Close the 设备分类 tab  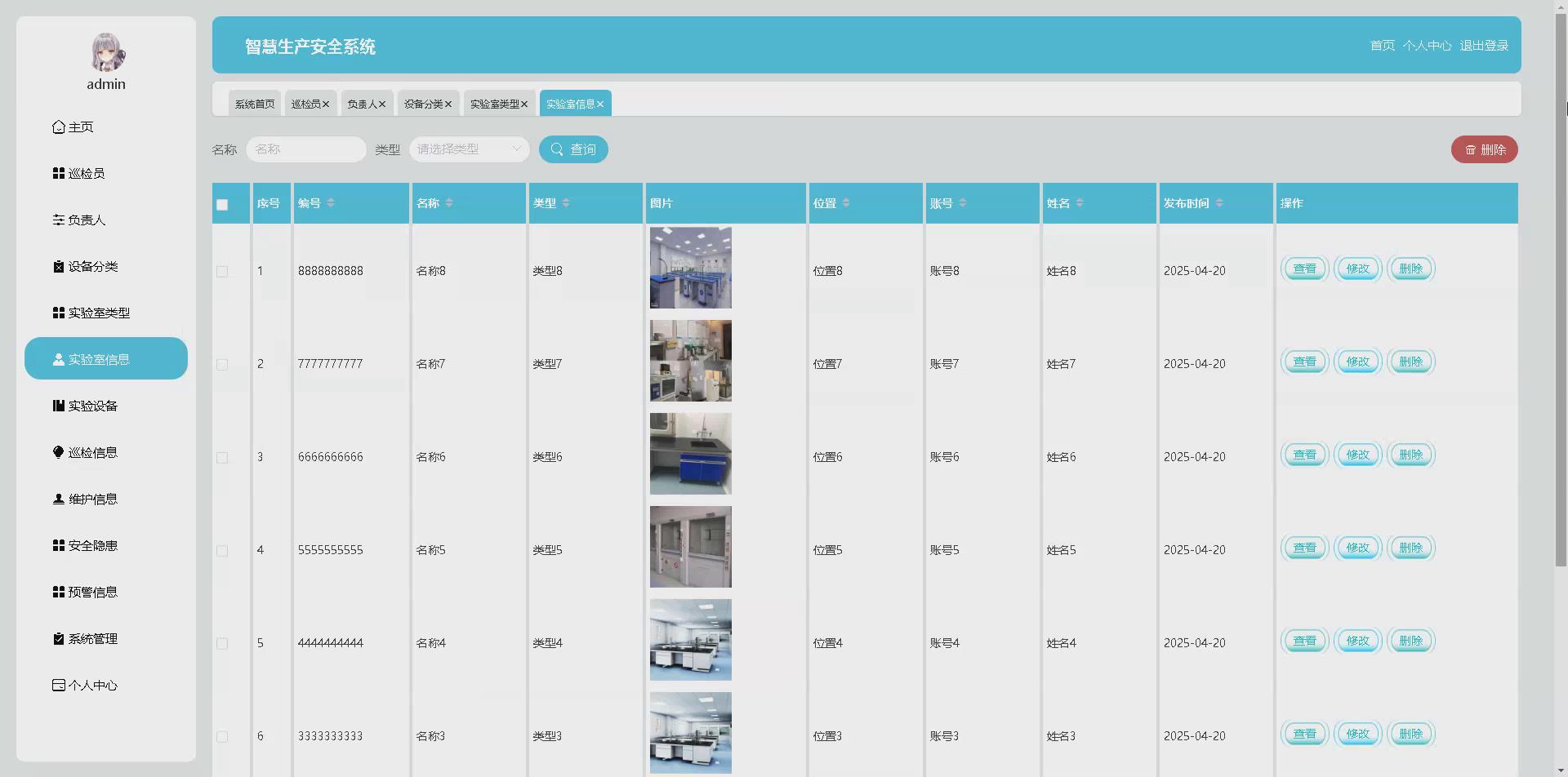click(448, 104)
